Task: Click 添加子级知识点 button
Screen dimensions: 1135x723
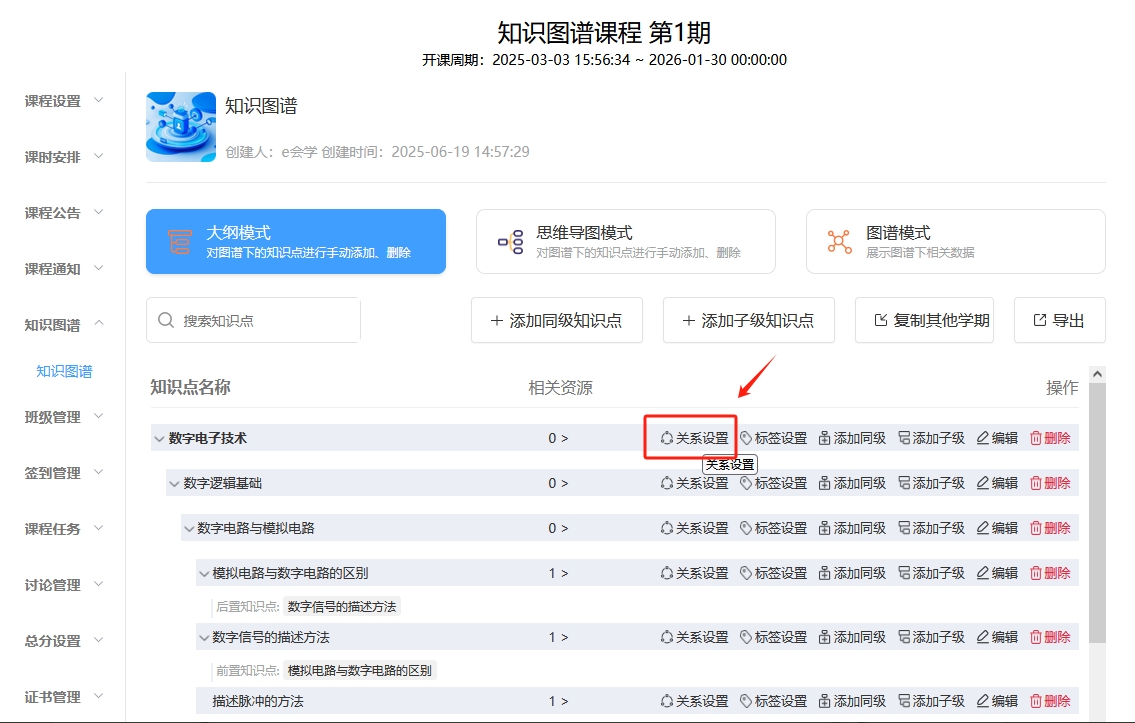Action: coord(748,320)
